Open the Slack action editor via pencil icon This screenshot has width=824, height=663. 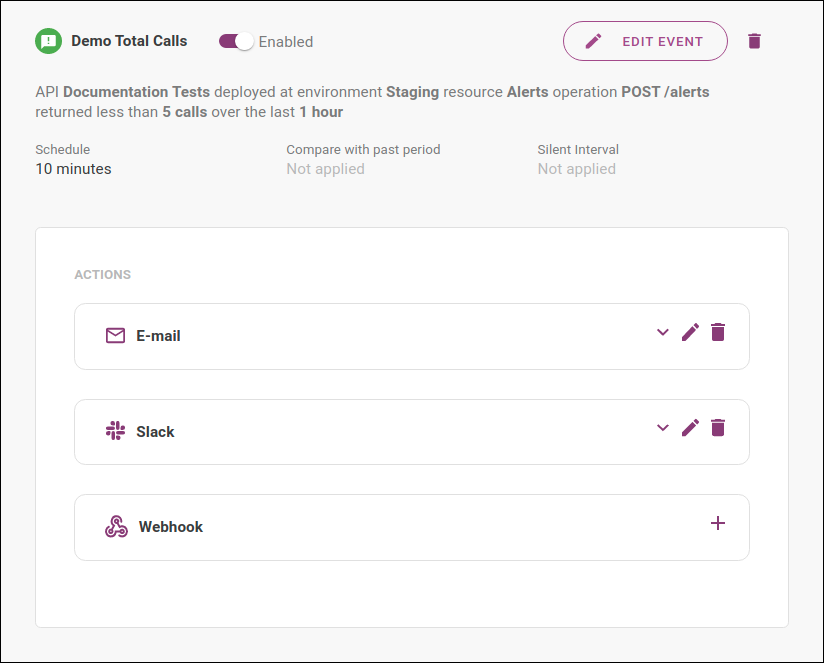click(690, 427)
